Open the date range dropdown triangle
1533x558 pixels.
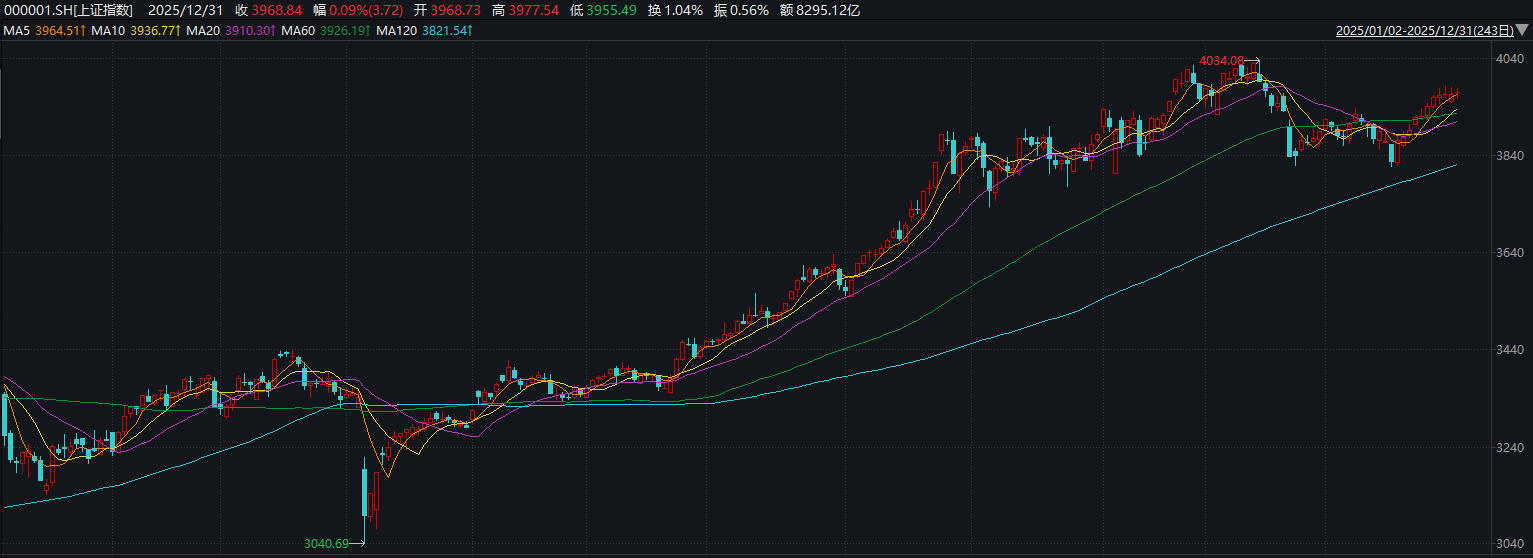coord(1523,32)
